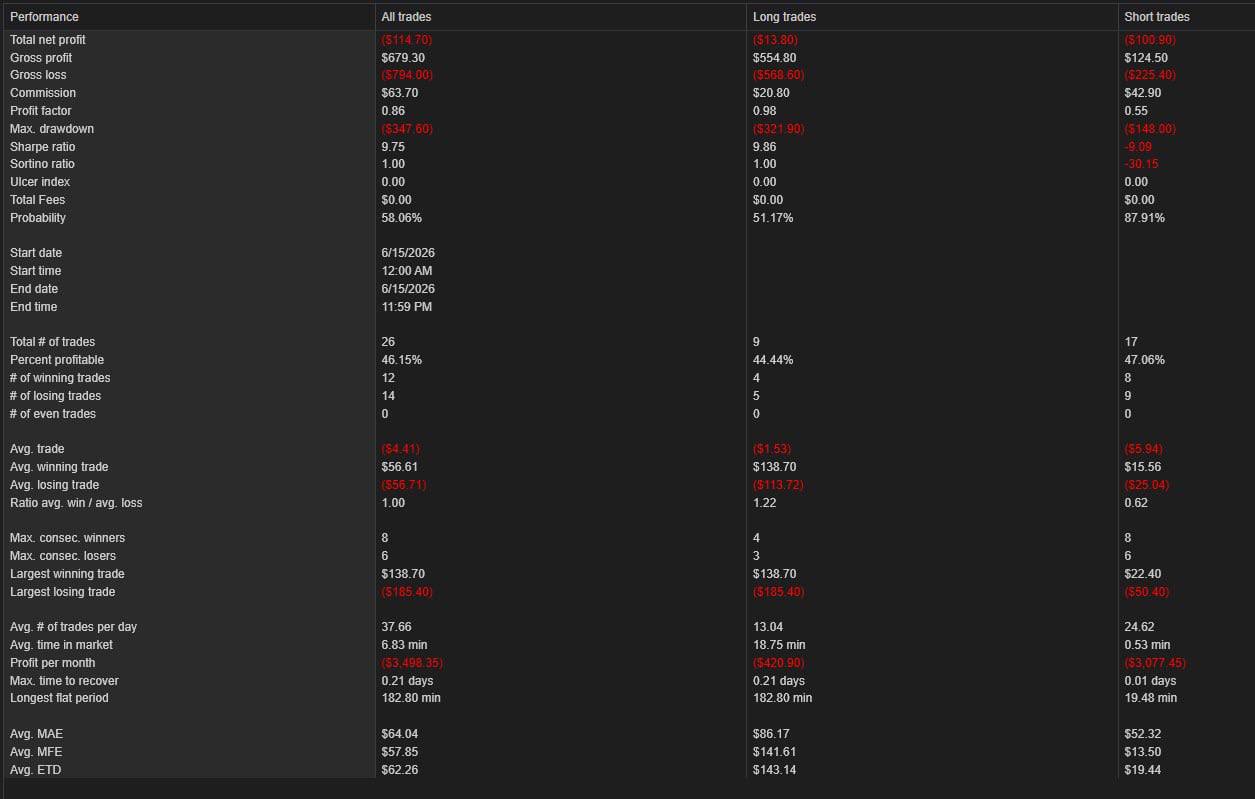
Task: Select Short trades max time to recover 0.01 days
Action: 1151,681
